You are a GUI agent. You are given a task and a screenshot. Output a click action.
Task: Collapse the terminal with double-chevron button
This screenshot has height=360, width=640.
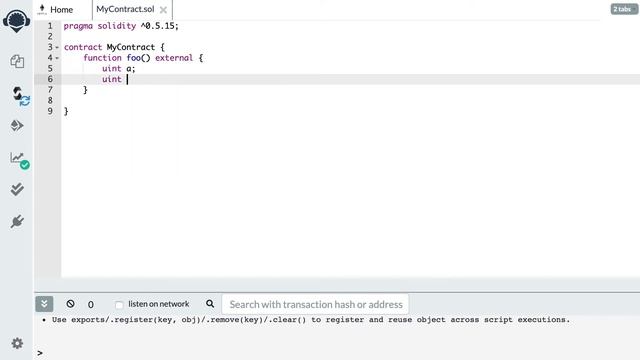44,304
